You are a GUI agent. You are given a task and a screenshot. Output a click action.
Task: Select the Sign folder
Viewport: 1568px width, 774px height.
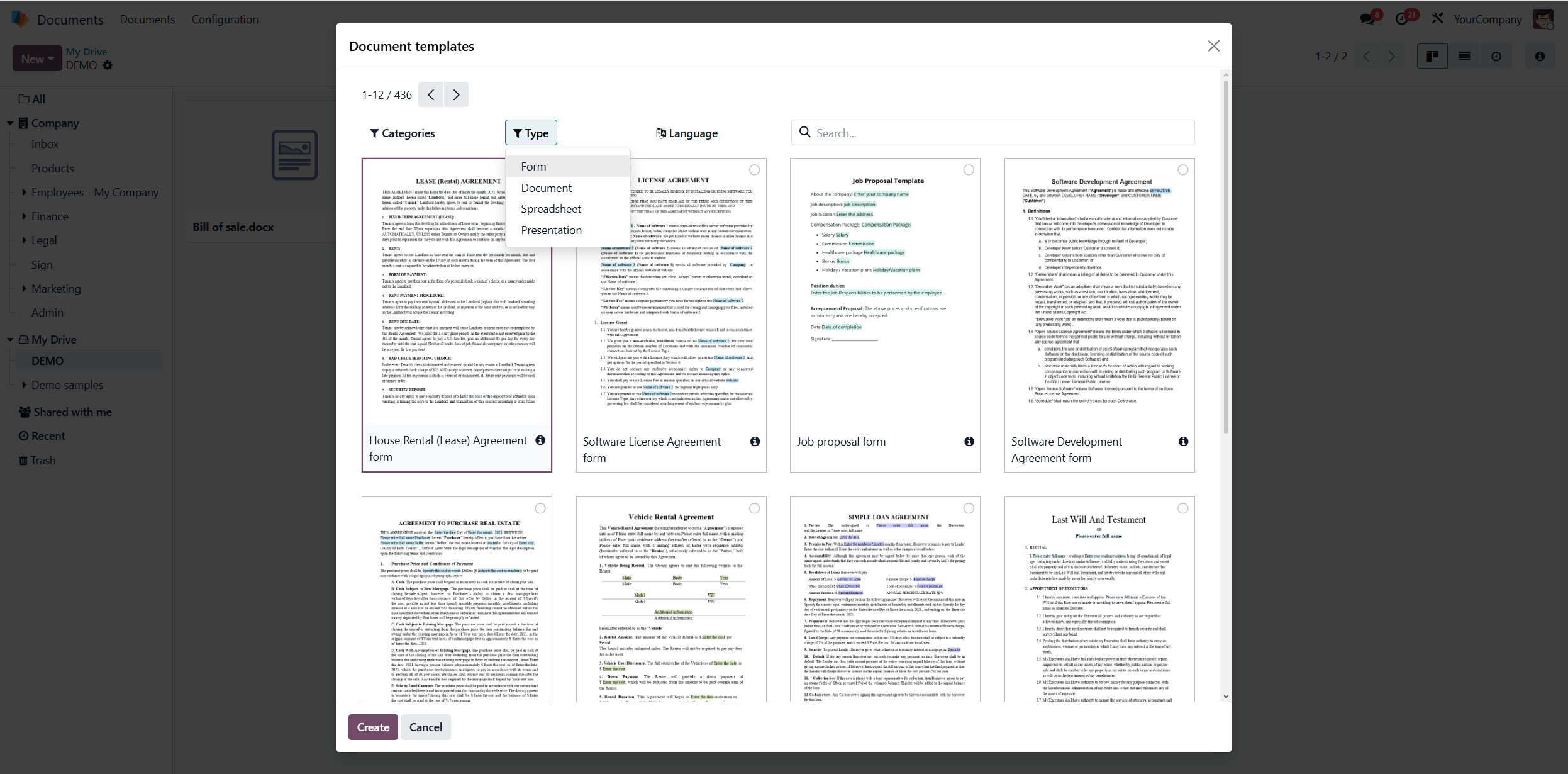42,264
